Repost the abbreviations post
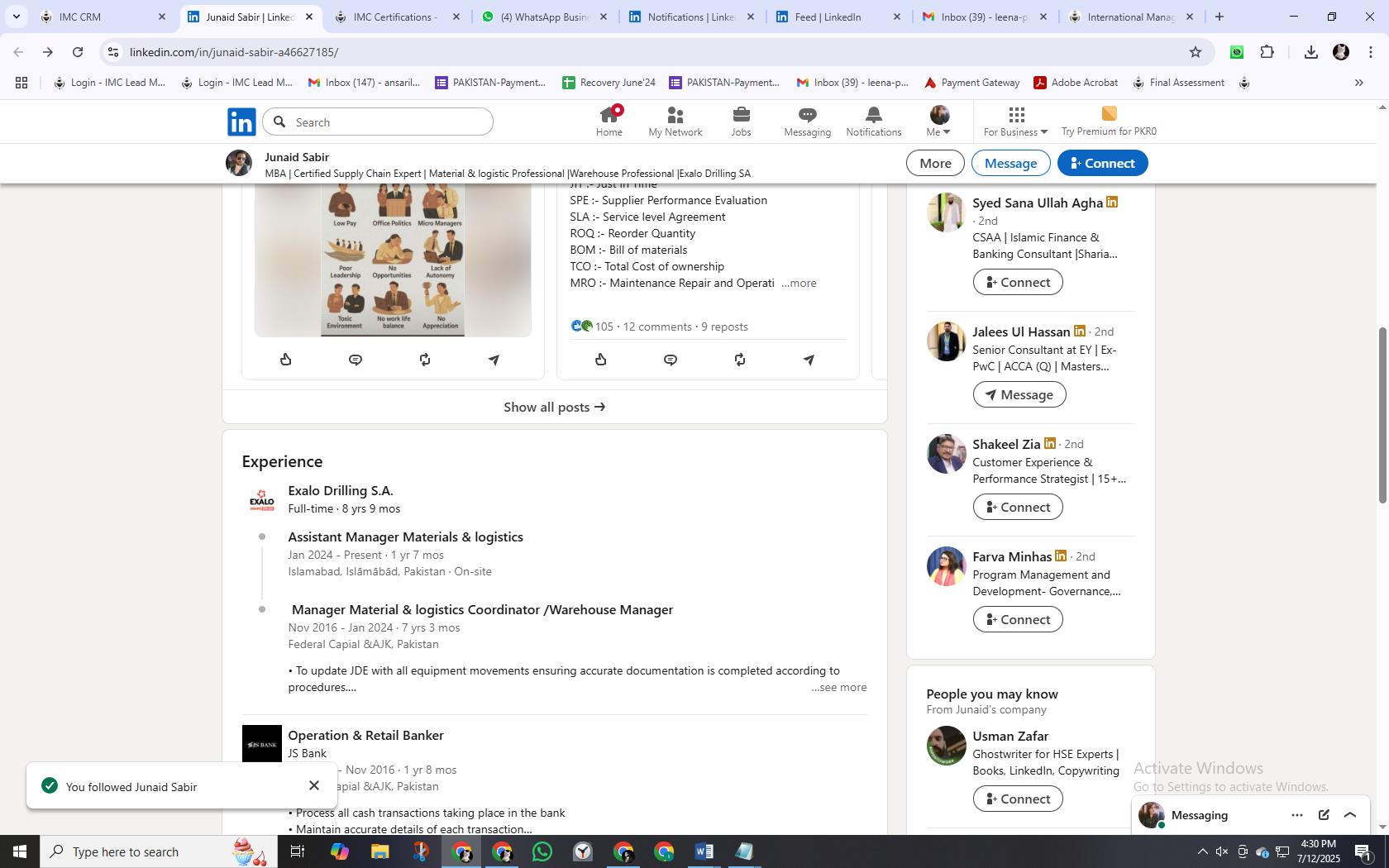The height and width of the screenshot is (868, 1389). [x=740, y=360]
